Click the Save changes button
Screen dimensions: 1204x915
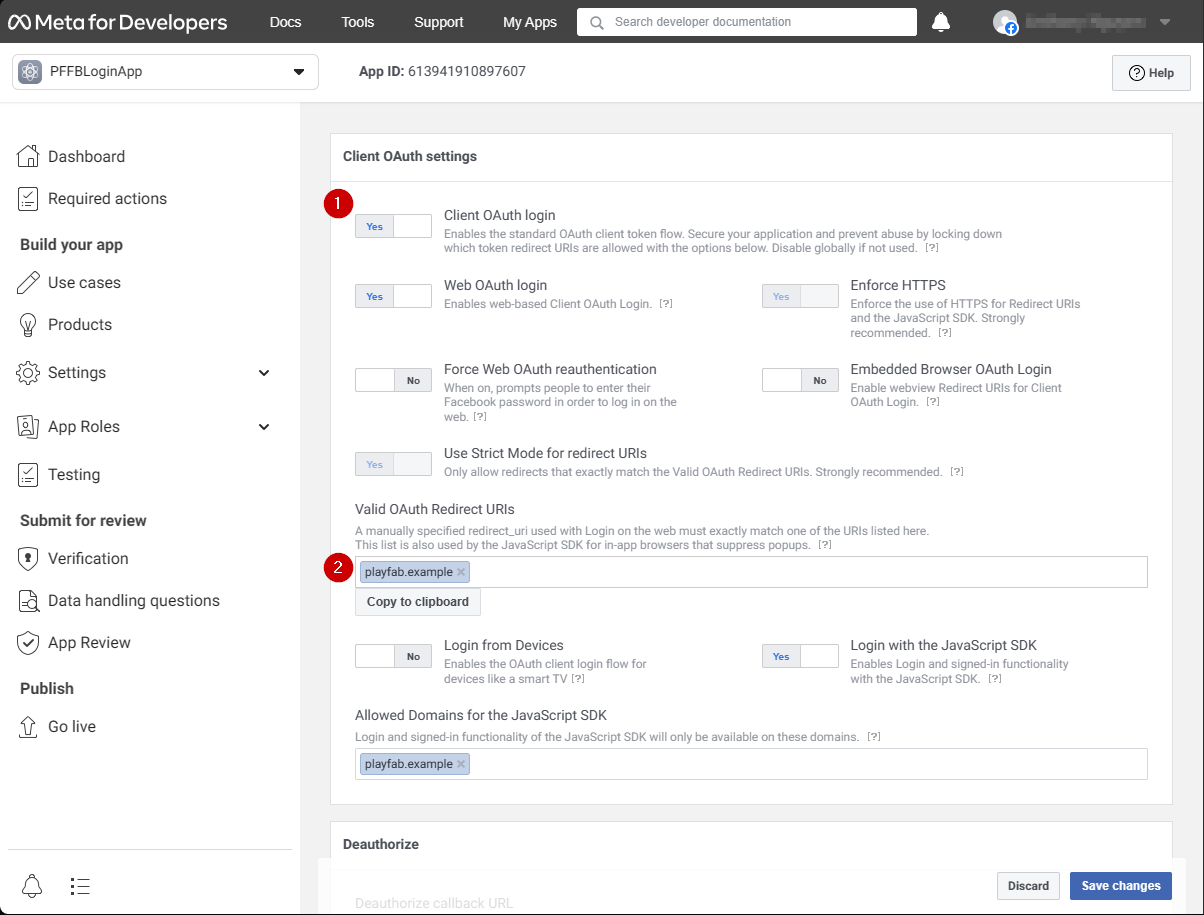1120,885
